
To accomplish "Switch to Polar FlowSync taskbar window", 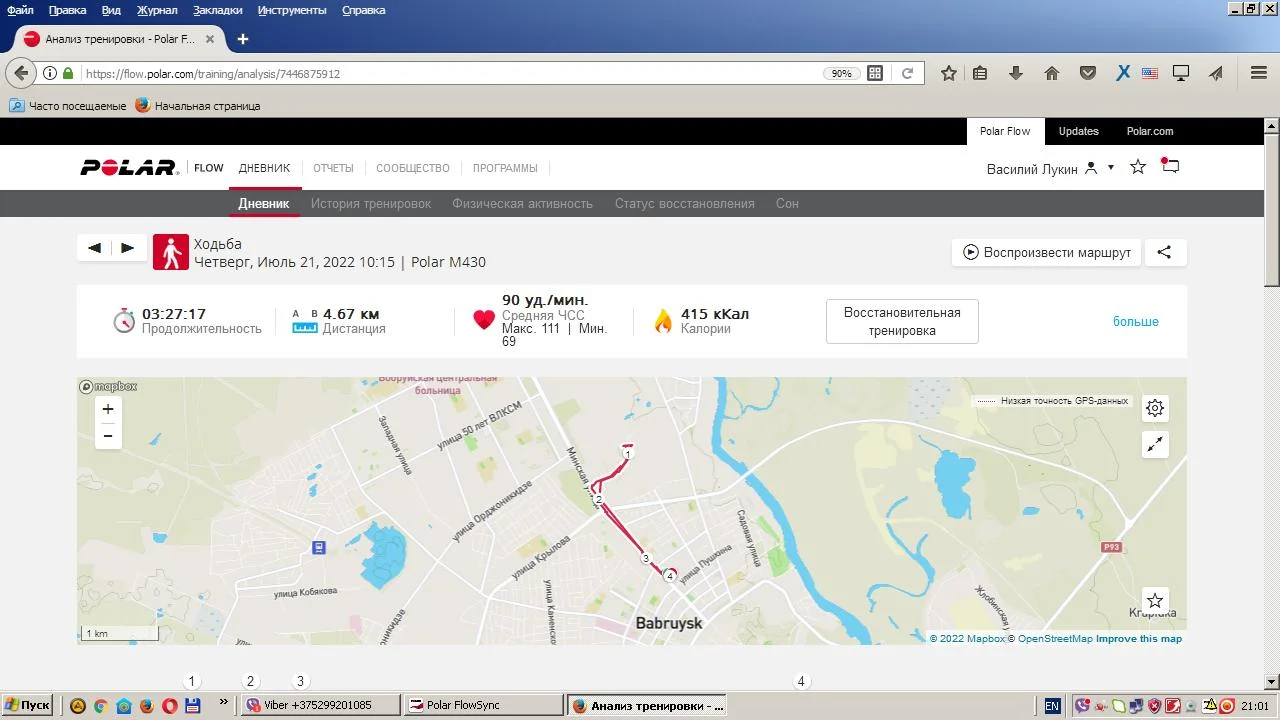I will (x=483, y=705).
